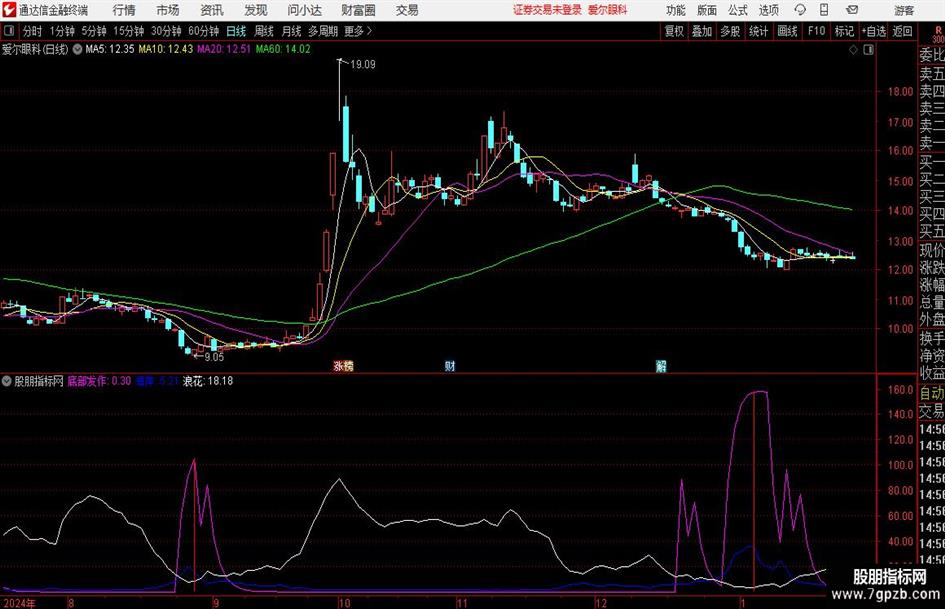The height and width of the screenshot is (609, 945).
Task: Click the 9.05 low price label
Action: click(x=214, y=357)
